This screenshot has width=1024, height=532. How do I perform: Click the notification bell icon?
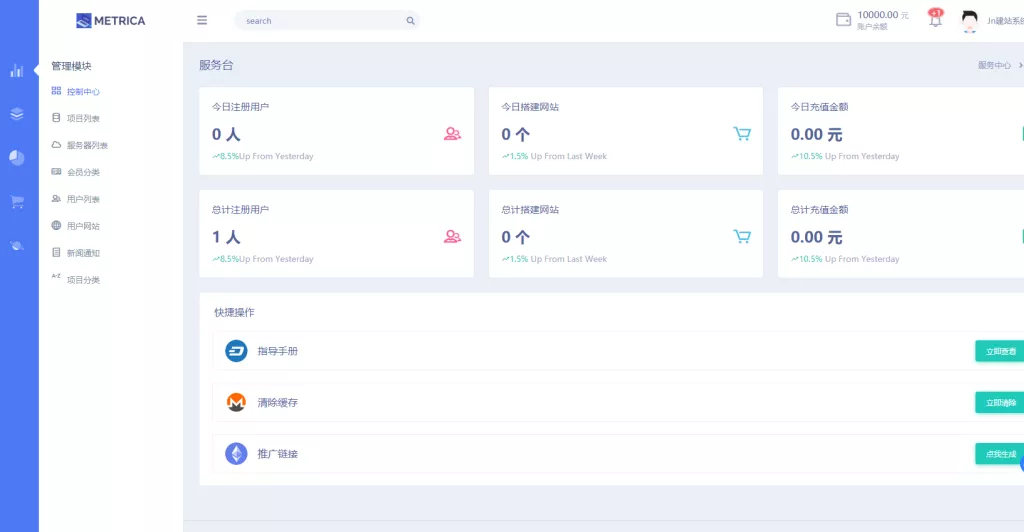point(935,20)
